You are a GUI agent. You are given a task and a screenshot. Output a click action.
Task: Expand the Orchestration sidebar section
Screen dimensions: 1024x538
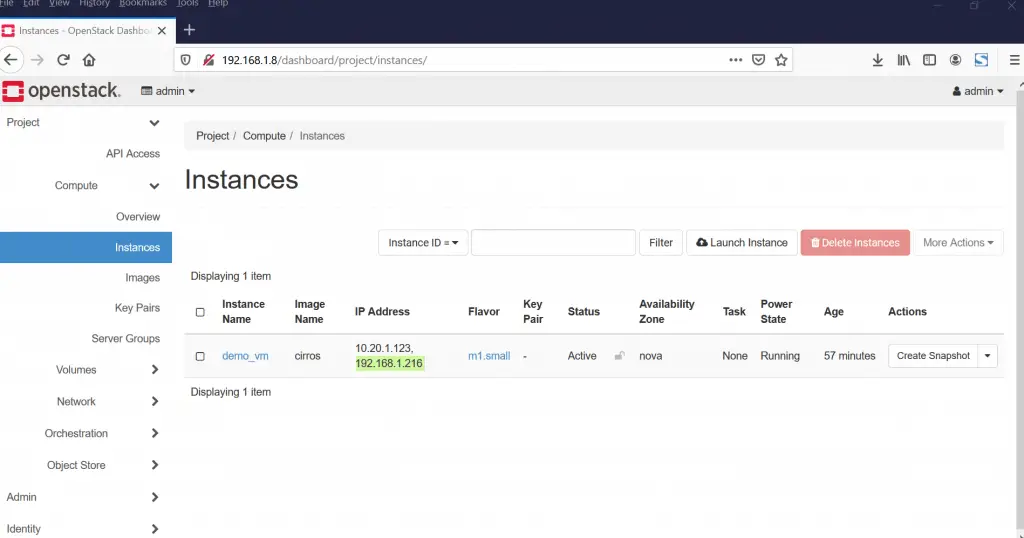point(155,434)
